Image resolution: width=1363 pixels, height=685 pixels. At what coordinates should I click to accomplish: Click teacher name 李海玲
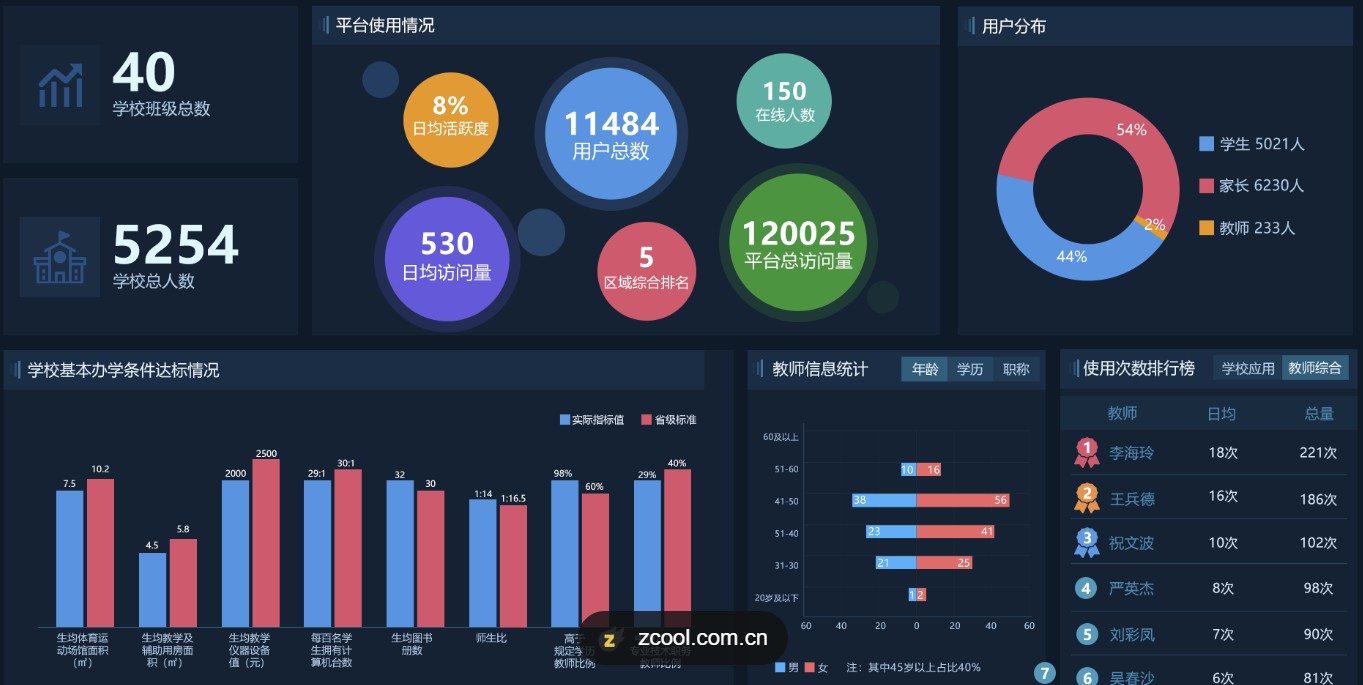tap(1131, 453)
